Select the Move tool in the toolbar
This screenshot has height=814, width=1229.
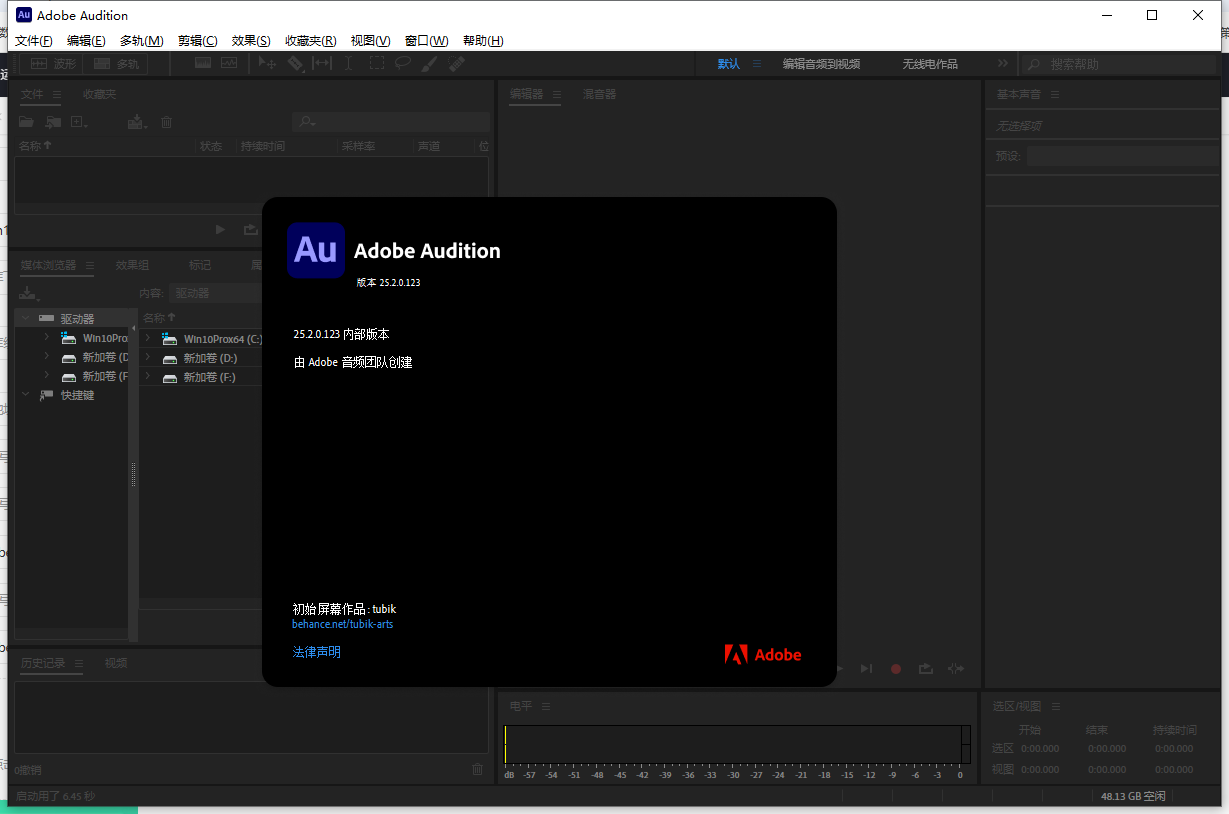[266, 62]
